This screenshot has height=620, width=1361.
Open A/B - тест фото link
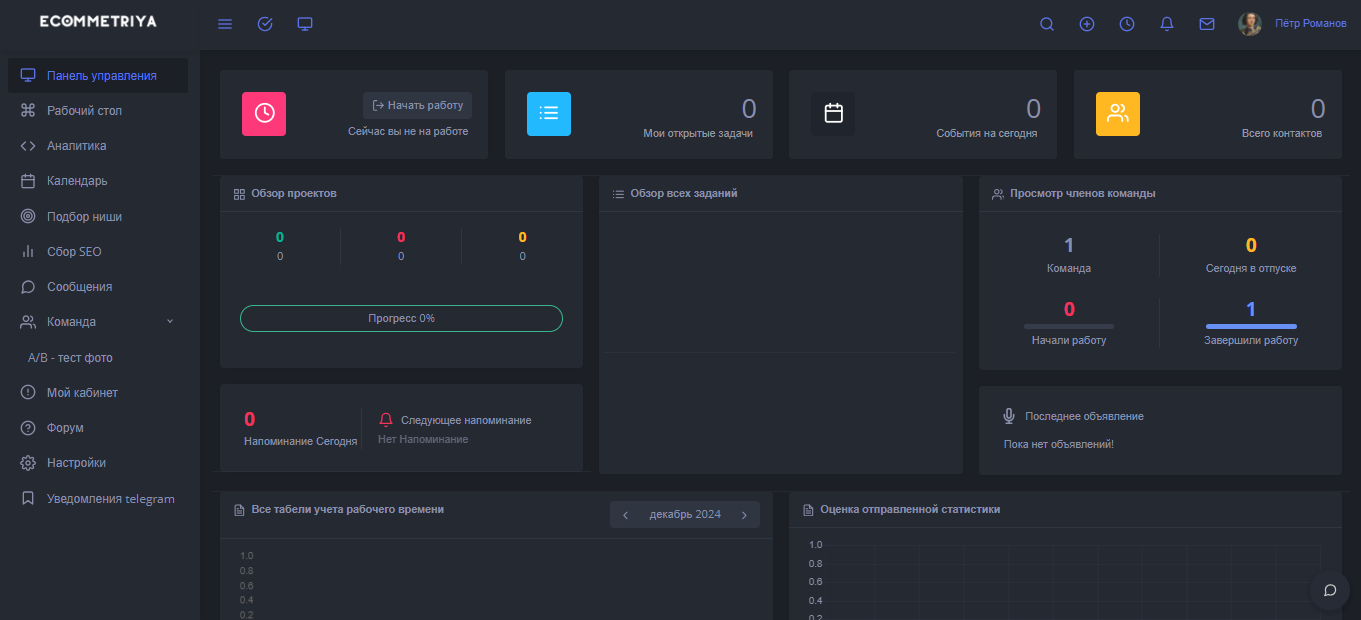pos(70,358)
